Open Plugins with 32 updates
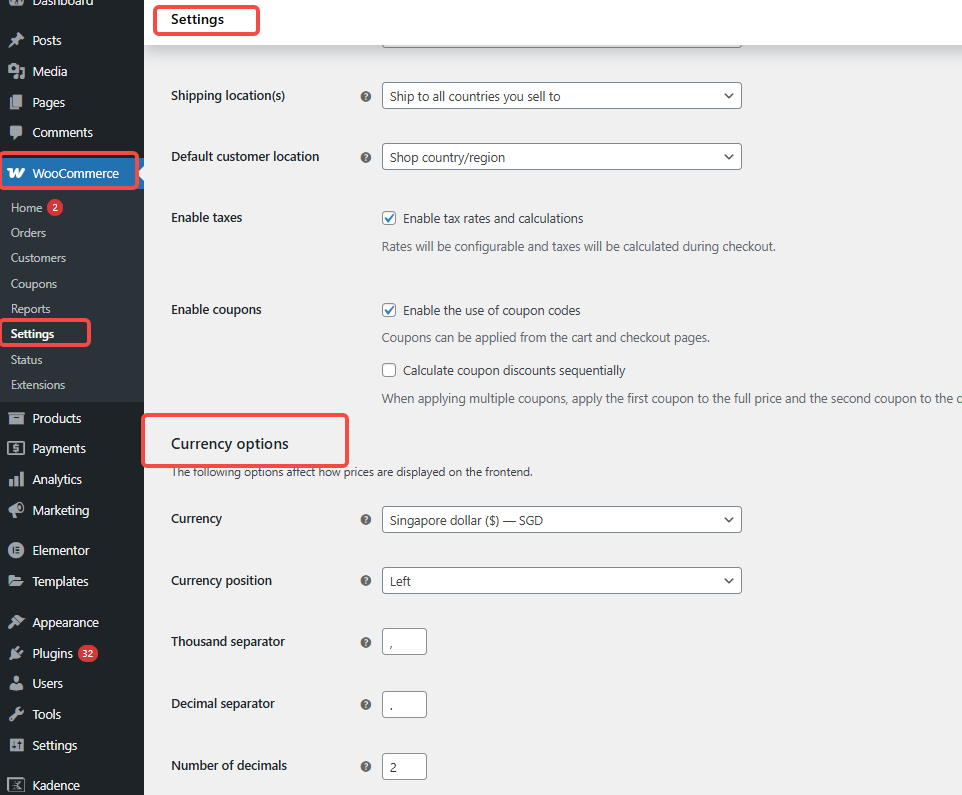The height and width of the screenshot is (795, 962). 52,654
